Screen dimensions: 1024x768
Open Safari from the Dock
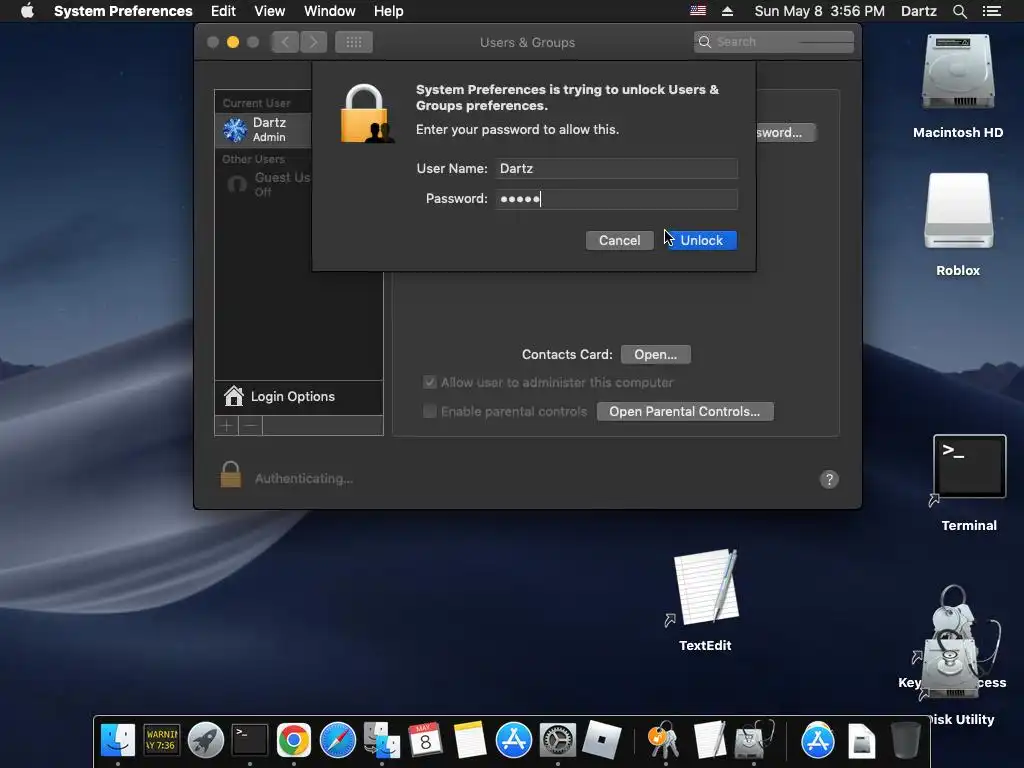click(338, 740)
